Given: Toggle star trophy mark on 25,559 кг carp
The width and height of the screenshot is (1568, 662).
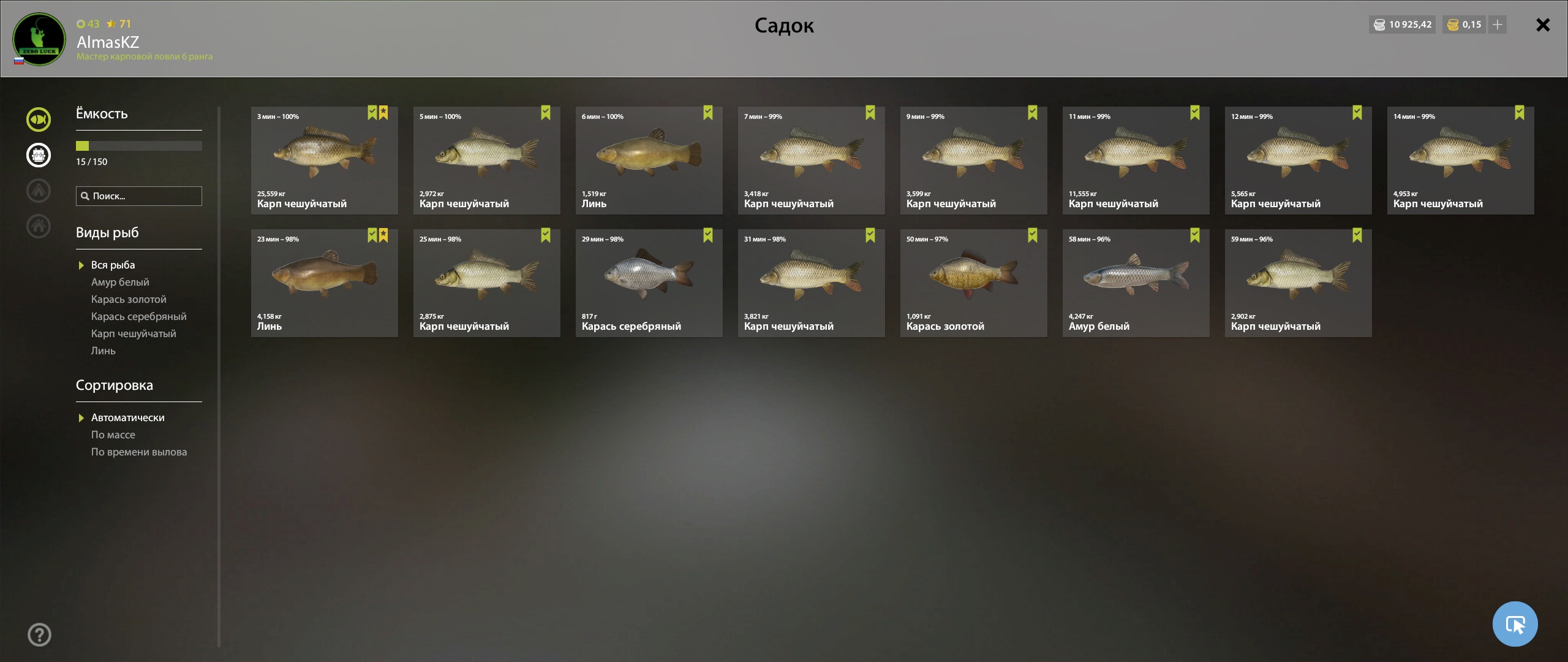Looking at the screenshot, I should click(383, 113).
